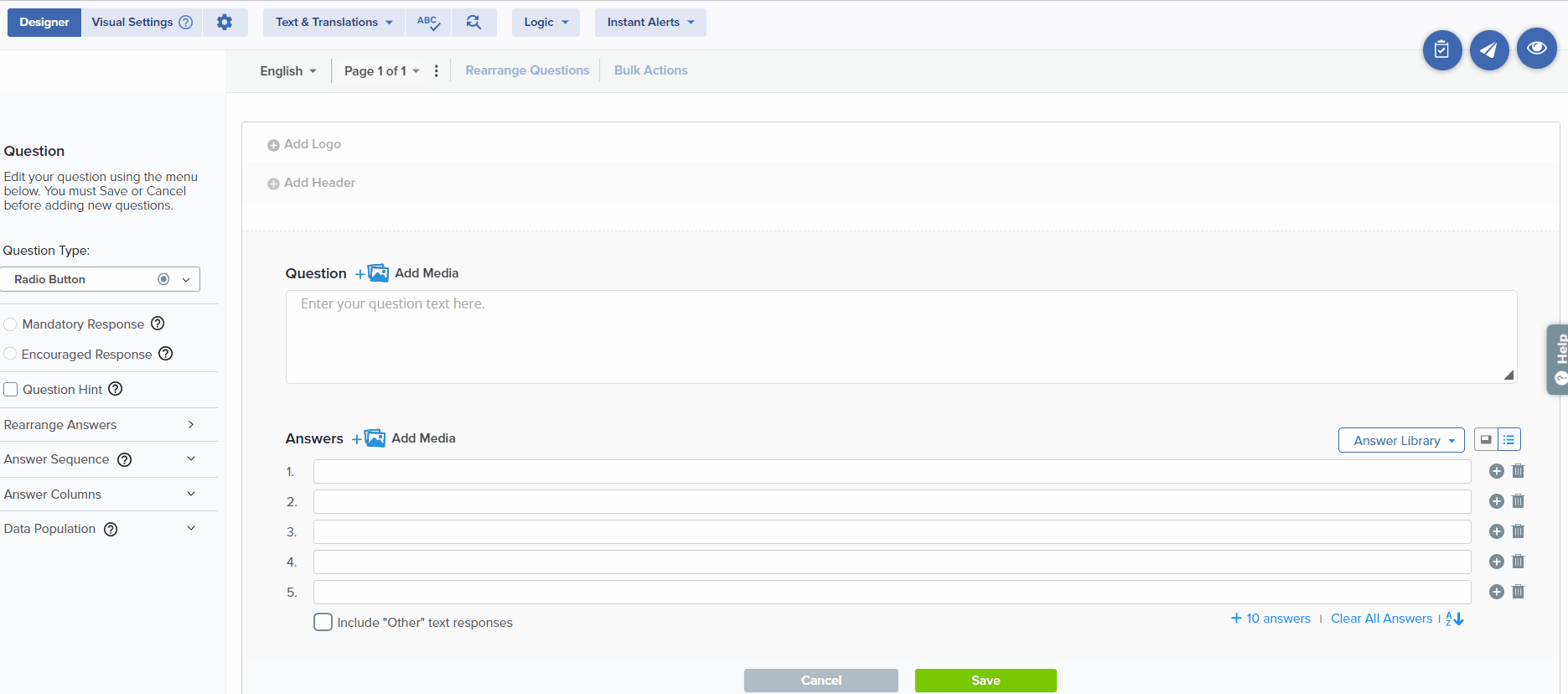
Task: Expand the Answer Library dropdown
Action: coord(1401,440)
